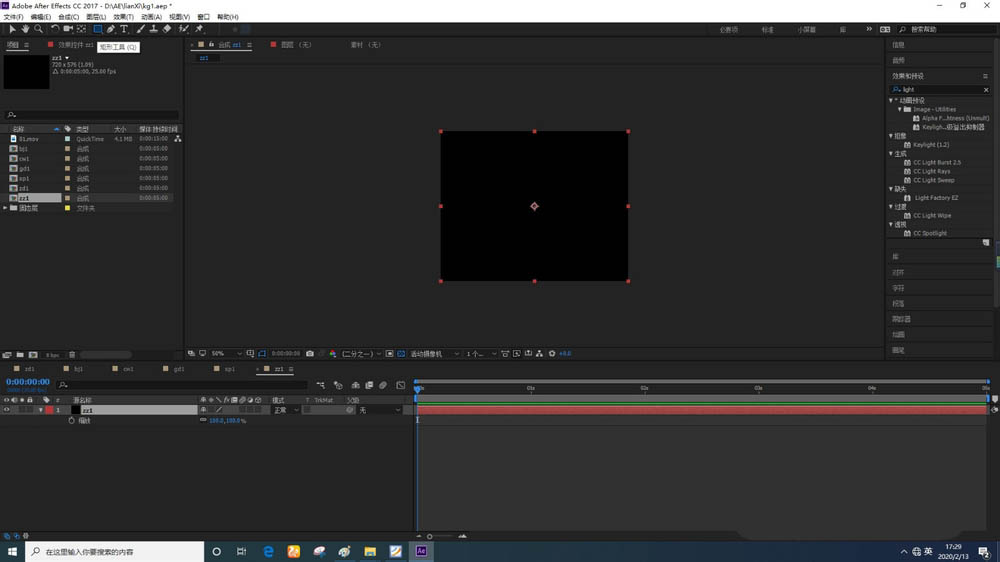This screenshot has width=1000, height=562.
Task: Select the Rectangle shape tool
Action: click(98, 29)
